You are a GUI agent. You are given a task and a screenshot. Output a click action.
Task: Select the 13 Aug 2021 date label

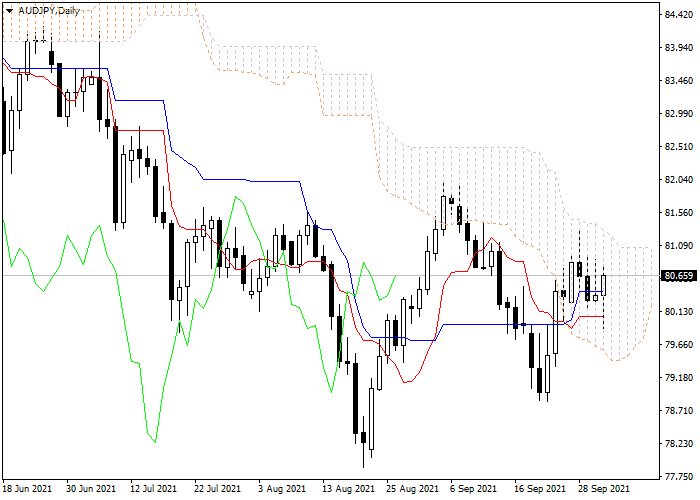347,488
